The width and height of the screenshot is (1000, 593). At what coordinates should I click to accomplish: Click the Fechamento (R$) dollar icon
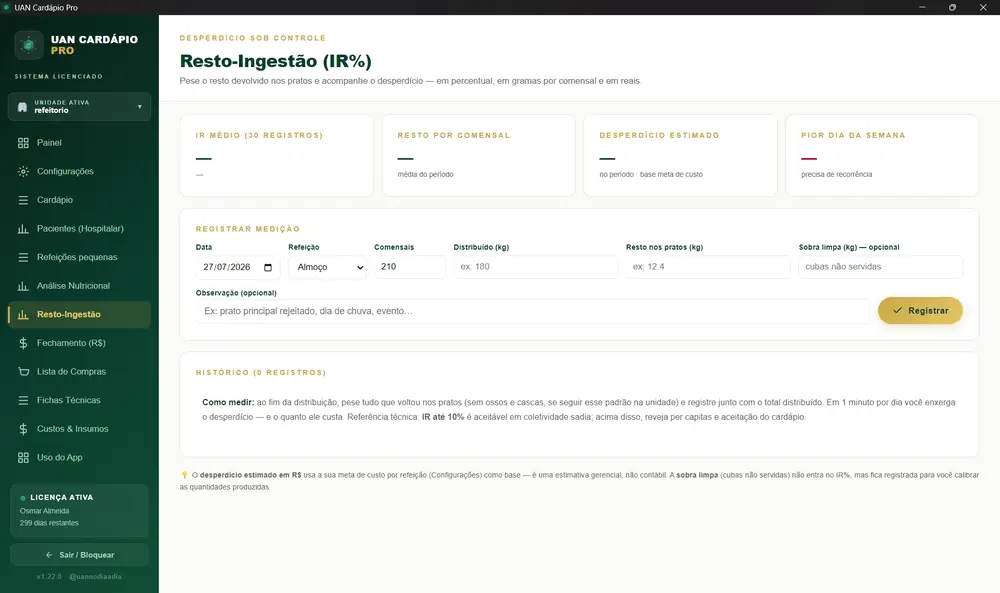pyautogui.click(x=24, y=343)
